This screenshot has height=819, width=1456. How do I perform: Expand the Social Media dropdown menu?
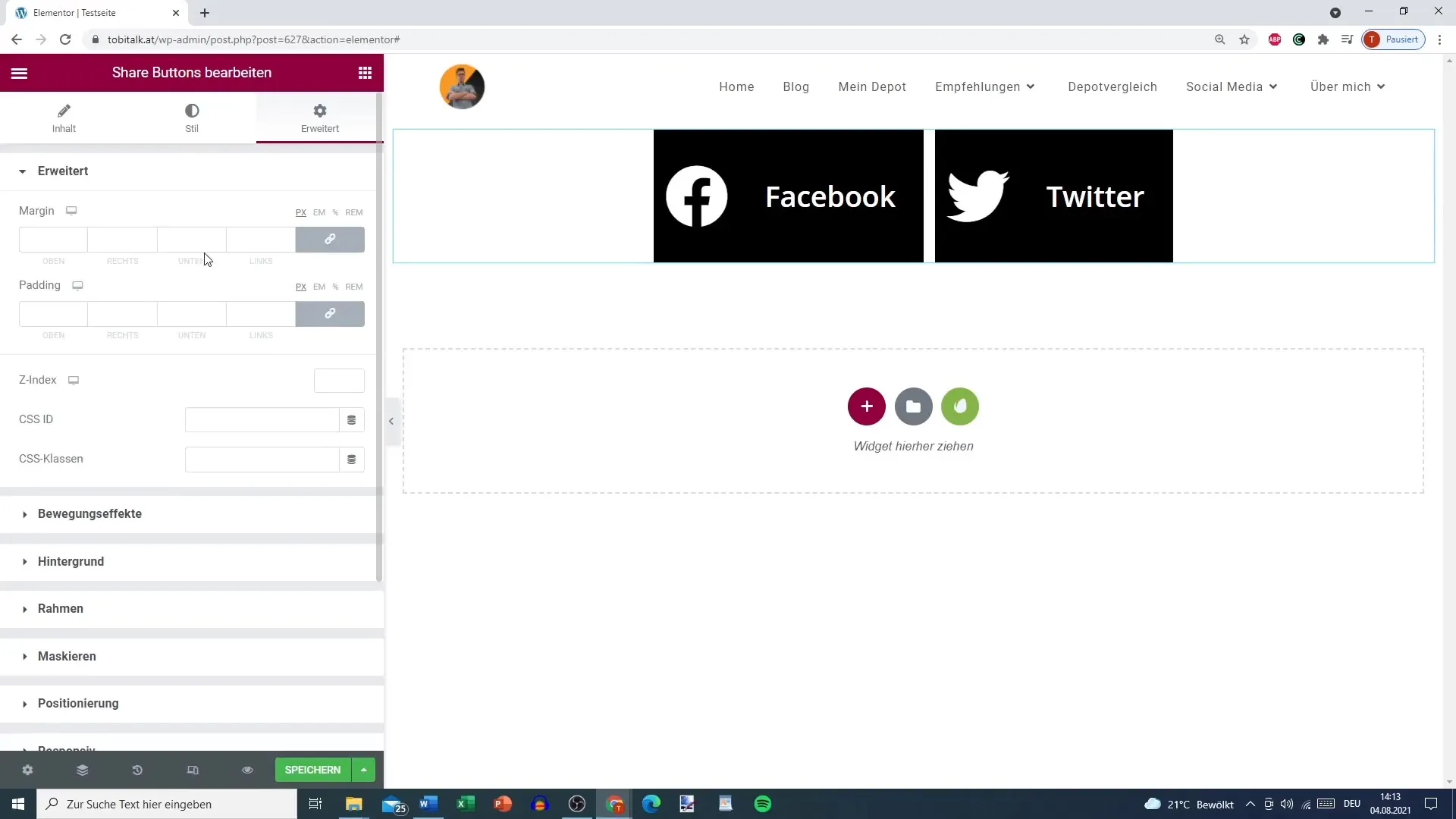tap(1232, 87)
